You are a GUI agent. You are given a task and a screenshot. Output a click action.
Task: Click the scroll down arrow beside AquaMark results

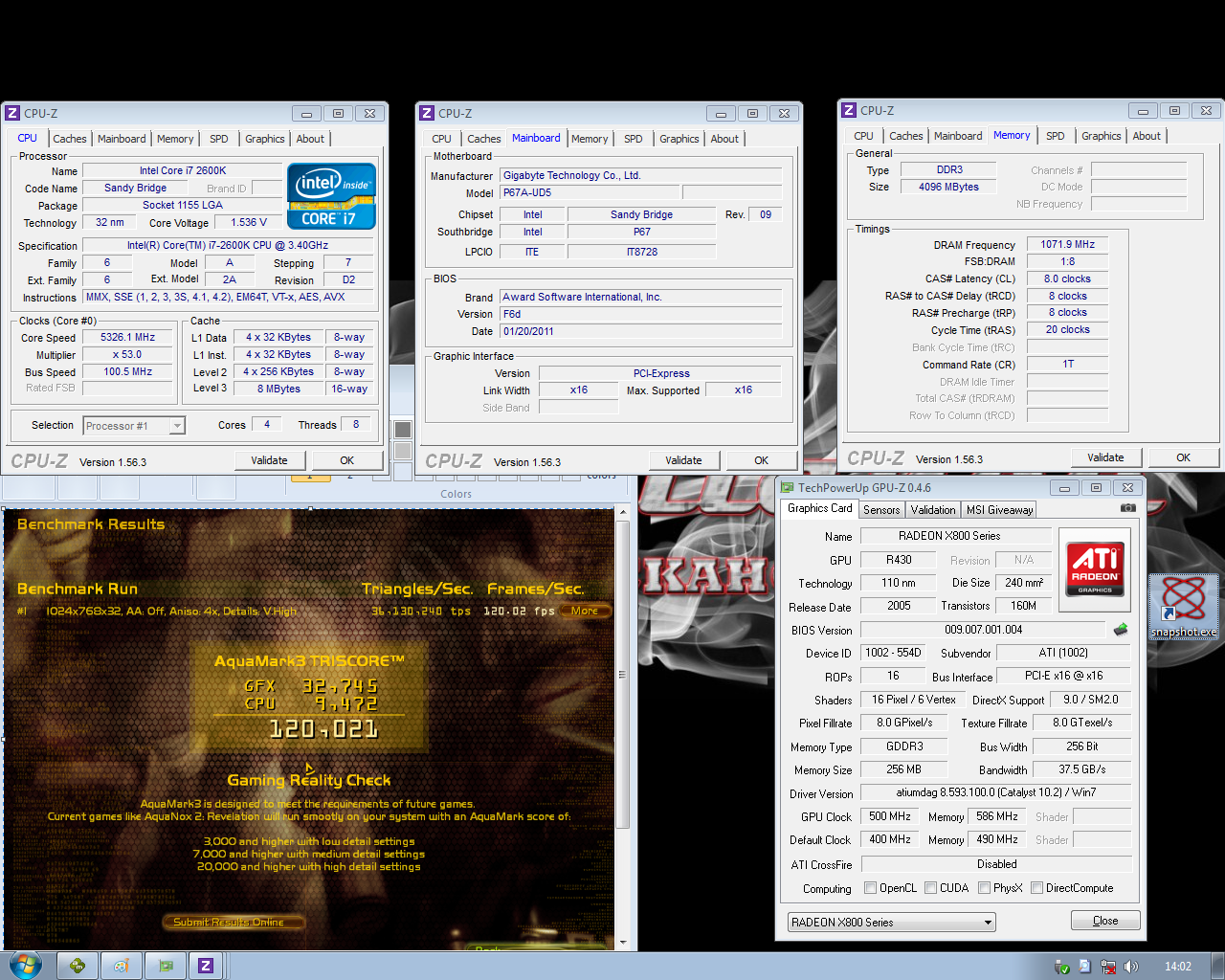click(622, 943)
